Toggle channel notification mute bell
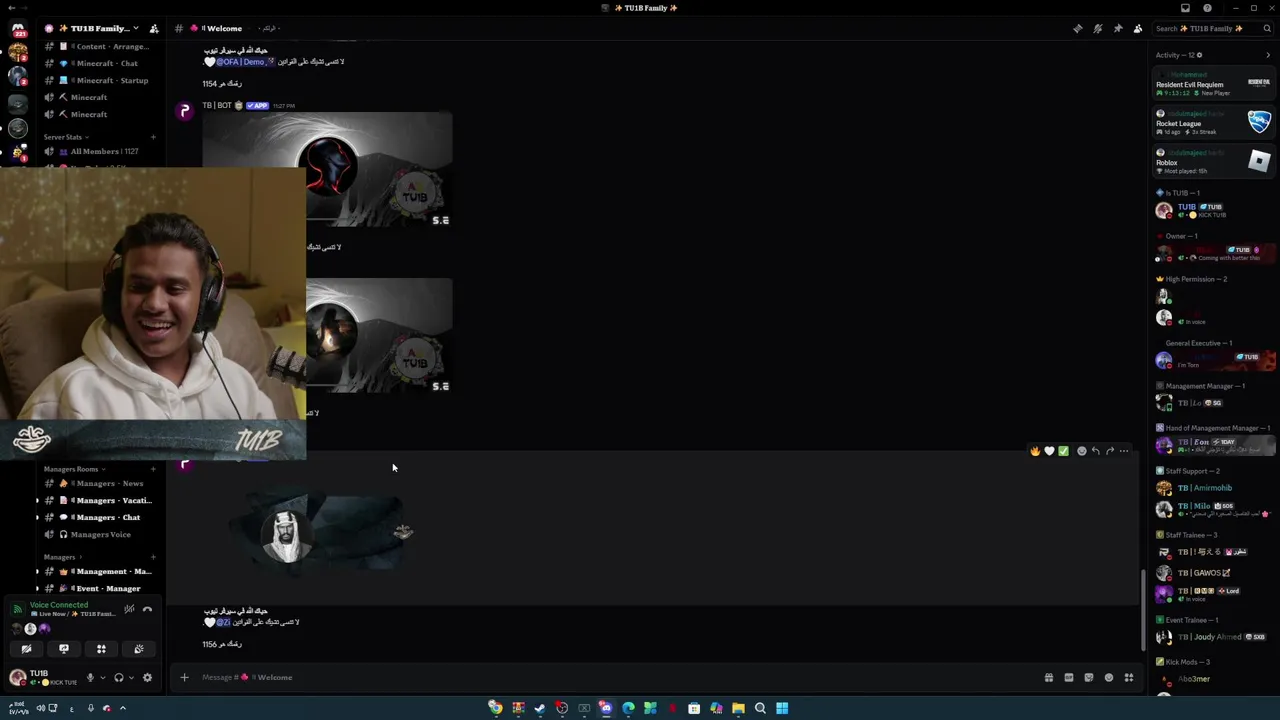Viewport: 1280px width, 720px height. coord(1097,28)
